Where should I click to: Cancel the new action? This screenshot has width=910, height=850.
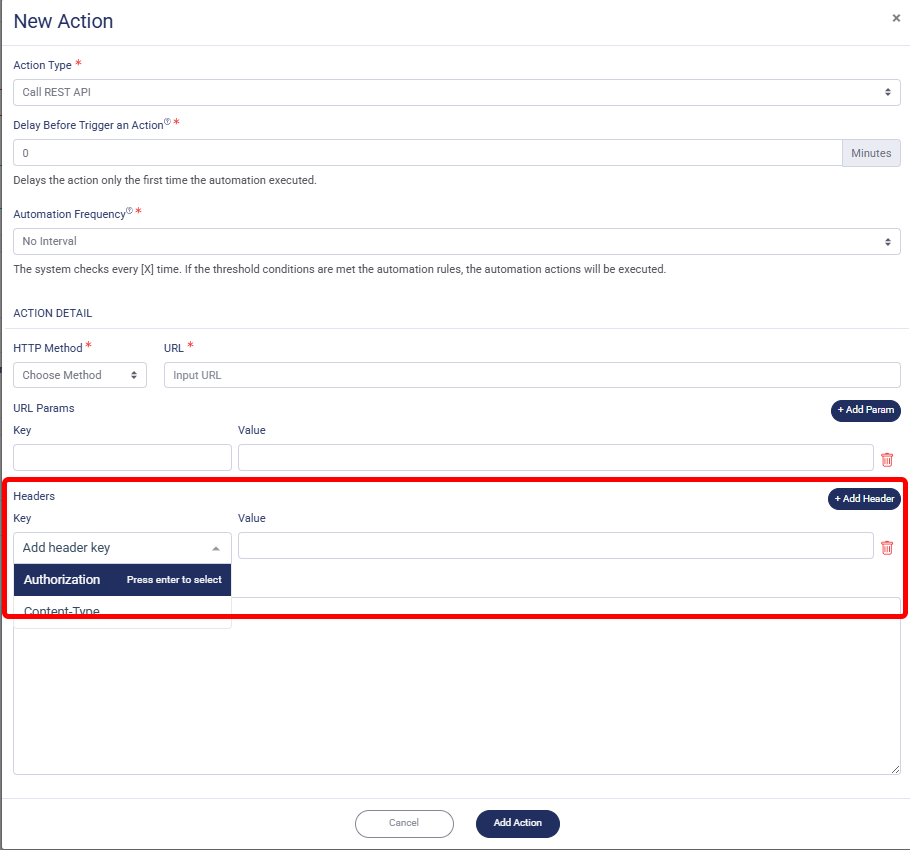pos(404,823)
